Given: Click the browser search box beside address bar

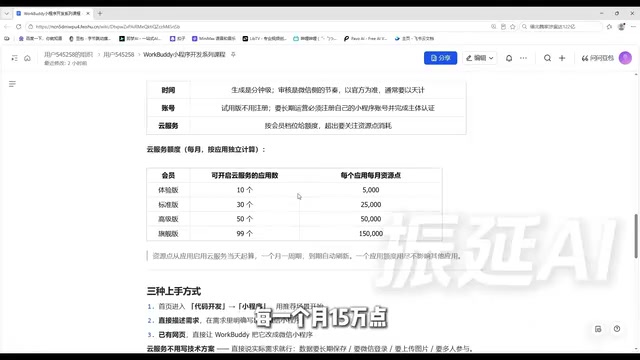Looking at the screenshot, I should tap(561, 27).
